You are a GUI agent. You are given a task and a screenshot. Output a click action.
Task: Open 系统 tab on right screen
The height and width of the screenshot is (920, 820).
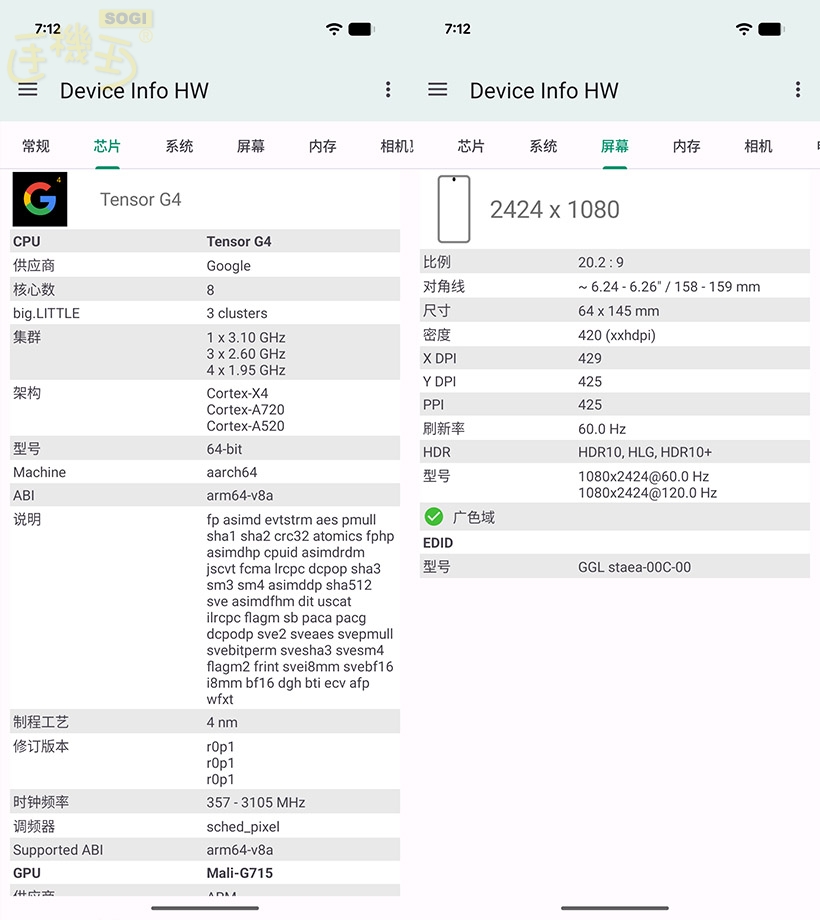(x=543, y=146)
